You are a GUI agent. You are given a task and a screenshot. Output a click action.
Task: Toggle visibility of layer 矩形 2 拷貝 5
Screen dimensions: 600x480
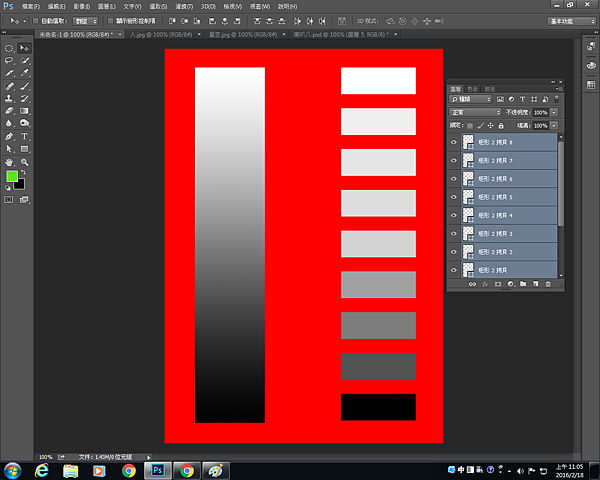[454, 197]
